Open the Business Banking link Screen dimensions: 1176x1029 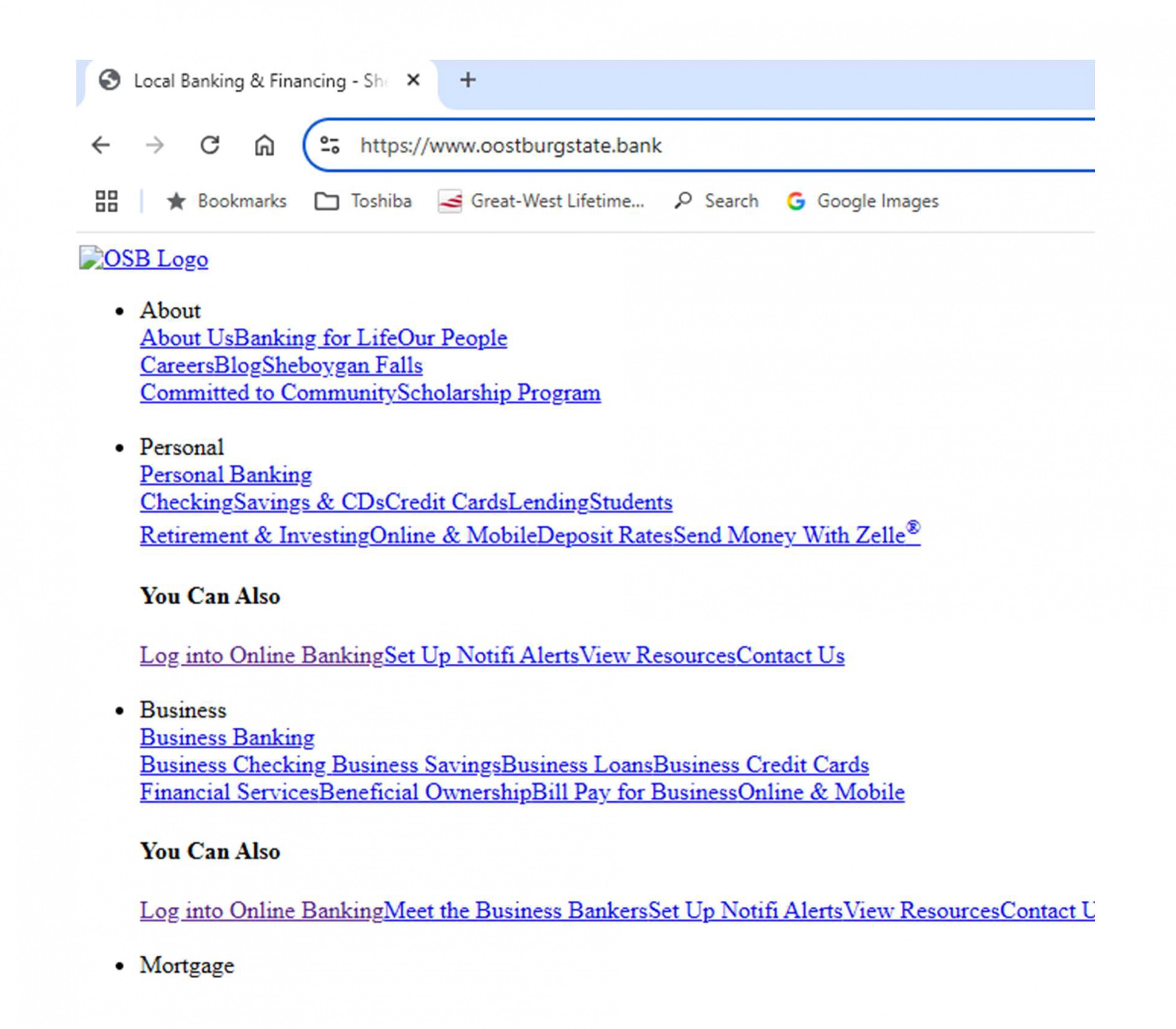point(227,737)
